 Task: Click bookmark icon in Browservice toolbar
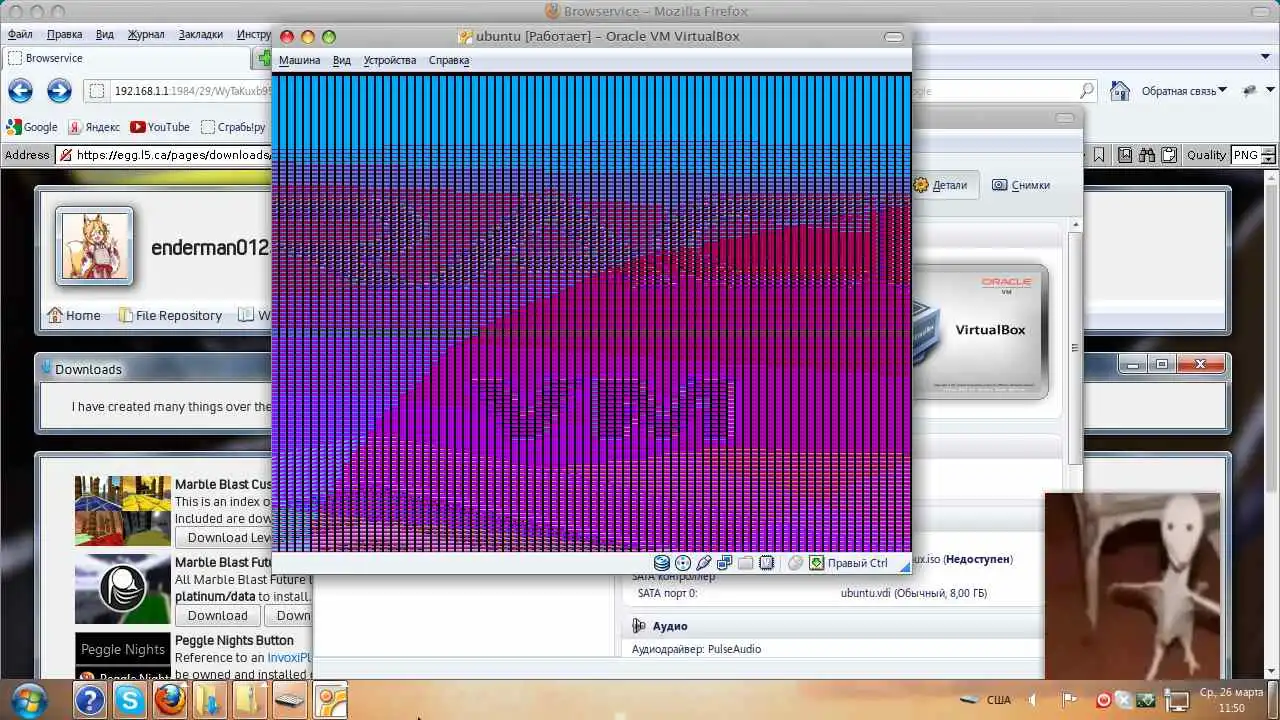[x=1099, y=155]
